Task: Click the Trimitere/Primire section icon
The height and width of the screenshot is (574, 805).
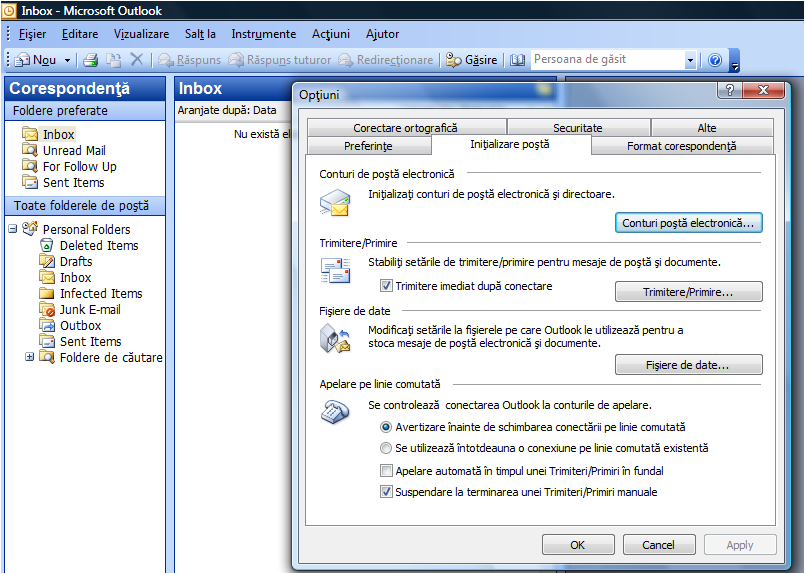Action: click(x=335, y=270)
